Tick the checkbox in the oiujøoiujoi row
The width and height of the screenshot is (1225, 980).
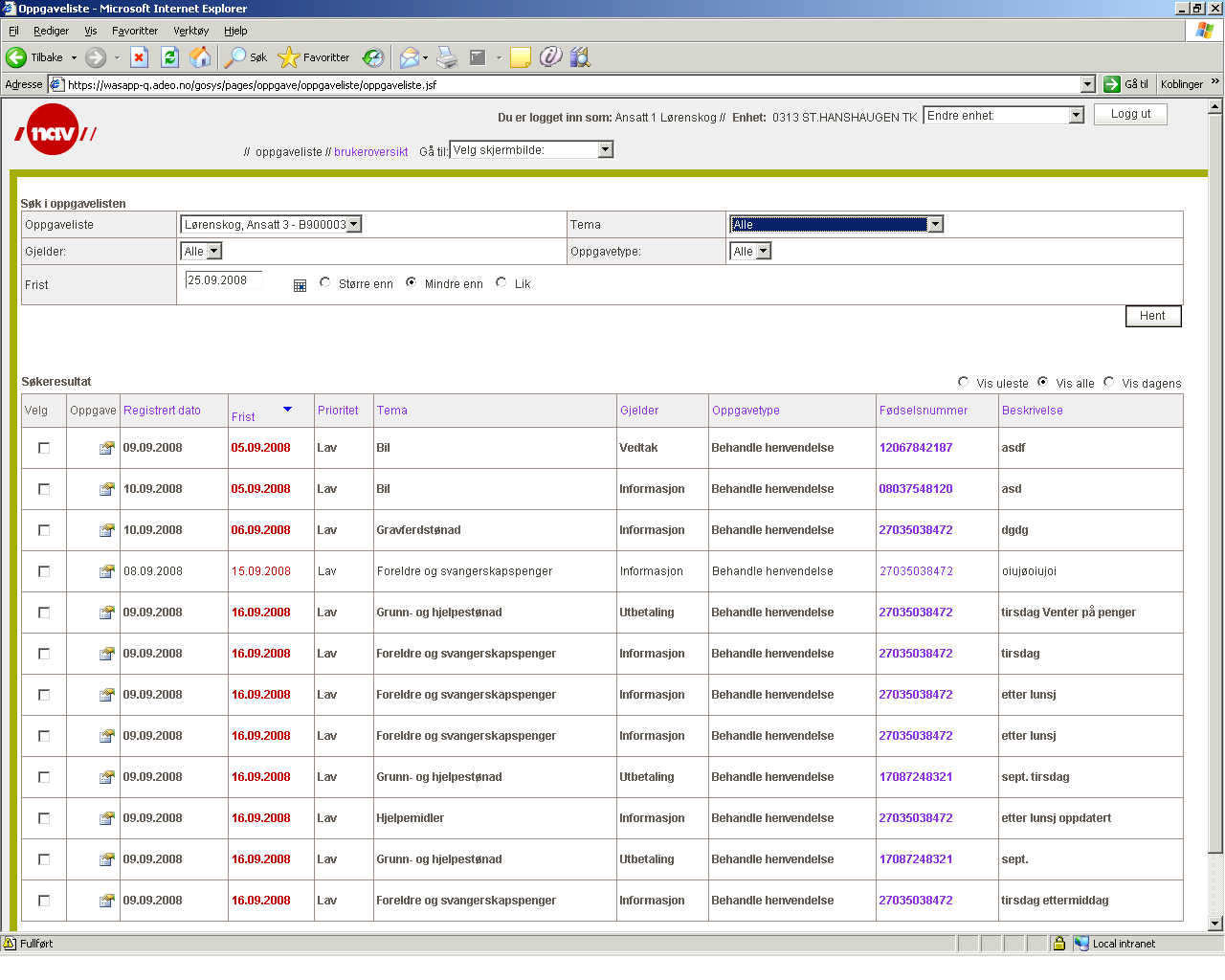pos(44,571)
